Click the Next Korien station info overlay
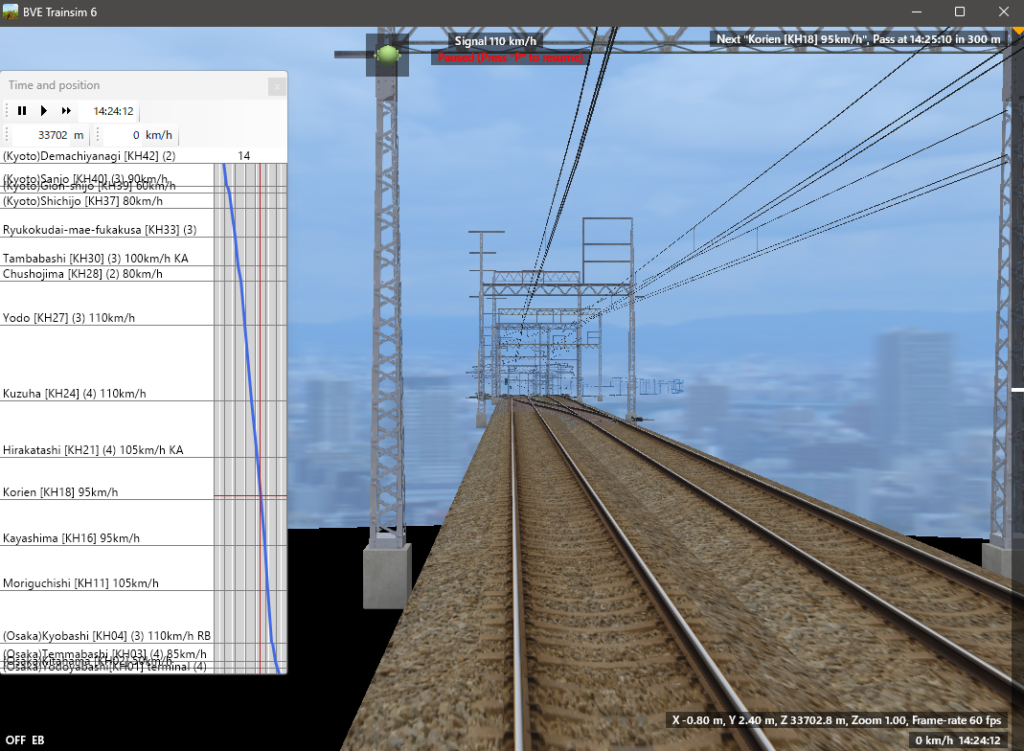The width and height of the screenshot is (1024, 751). point(859,40)
